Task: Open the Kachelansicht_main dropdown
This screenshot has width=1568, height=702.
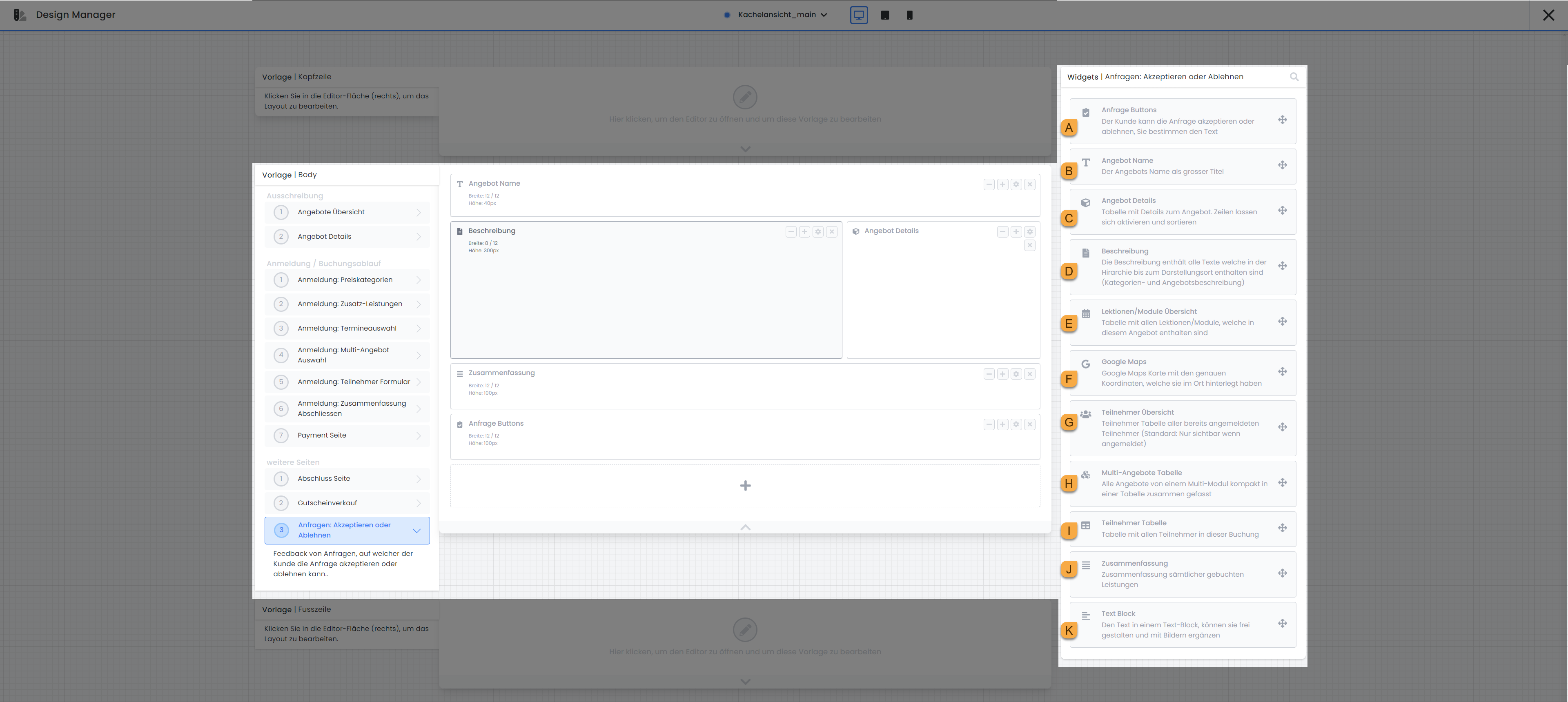Action: 782,15
